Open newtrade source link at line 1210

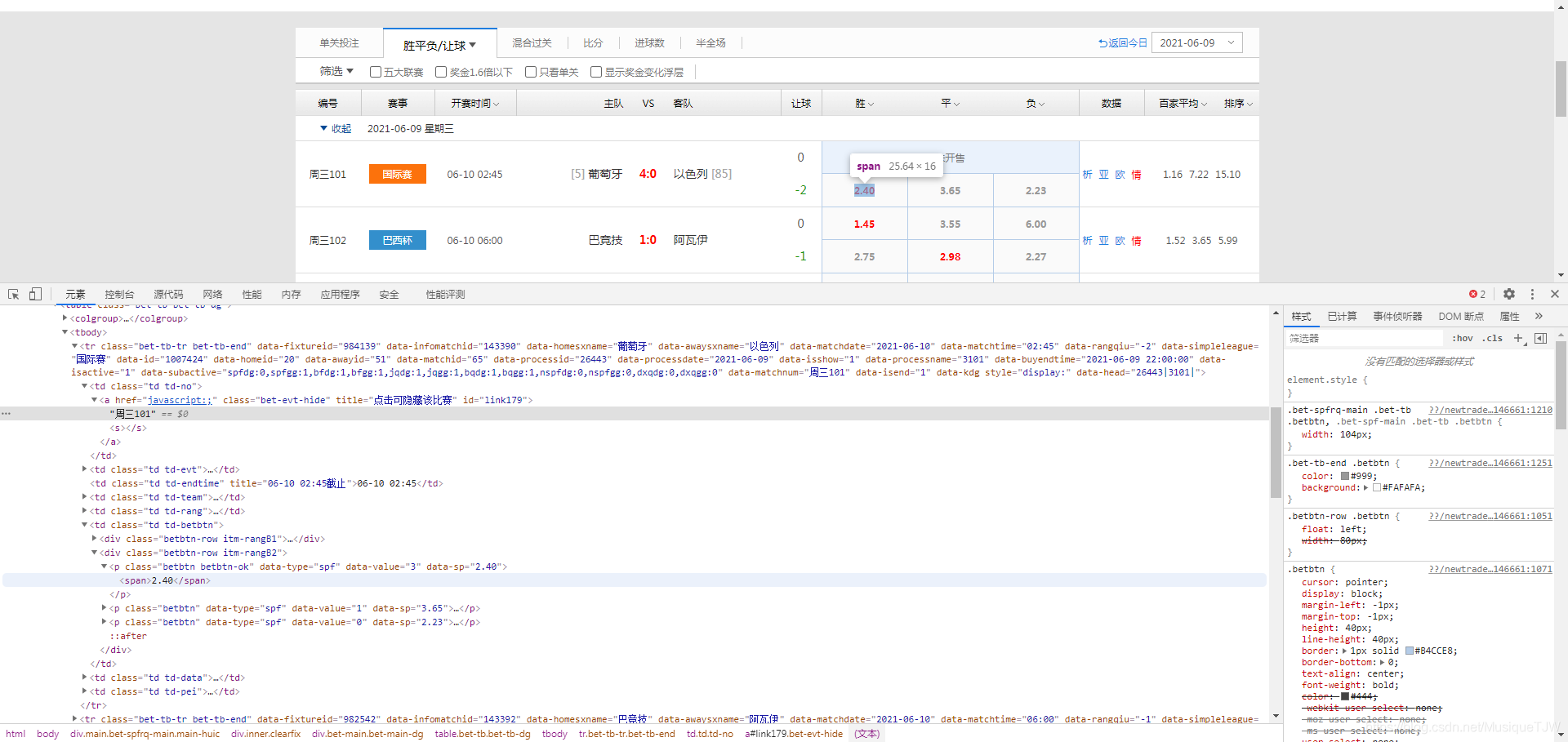coord(1490,410)
